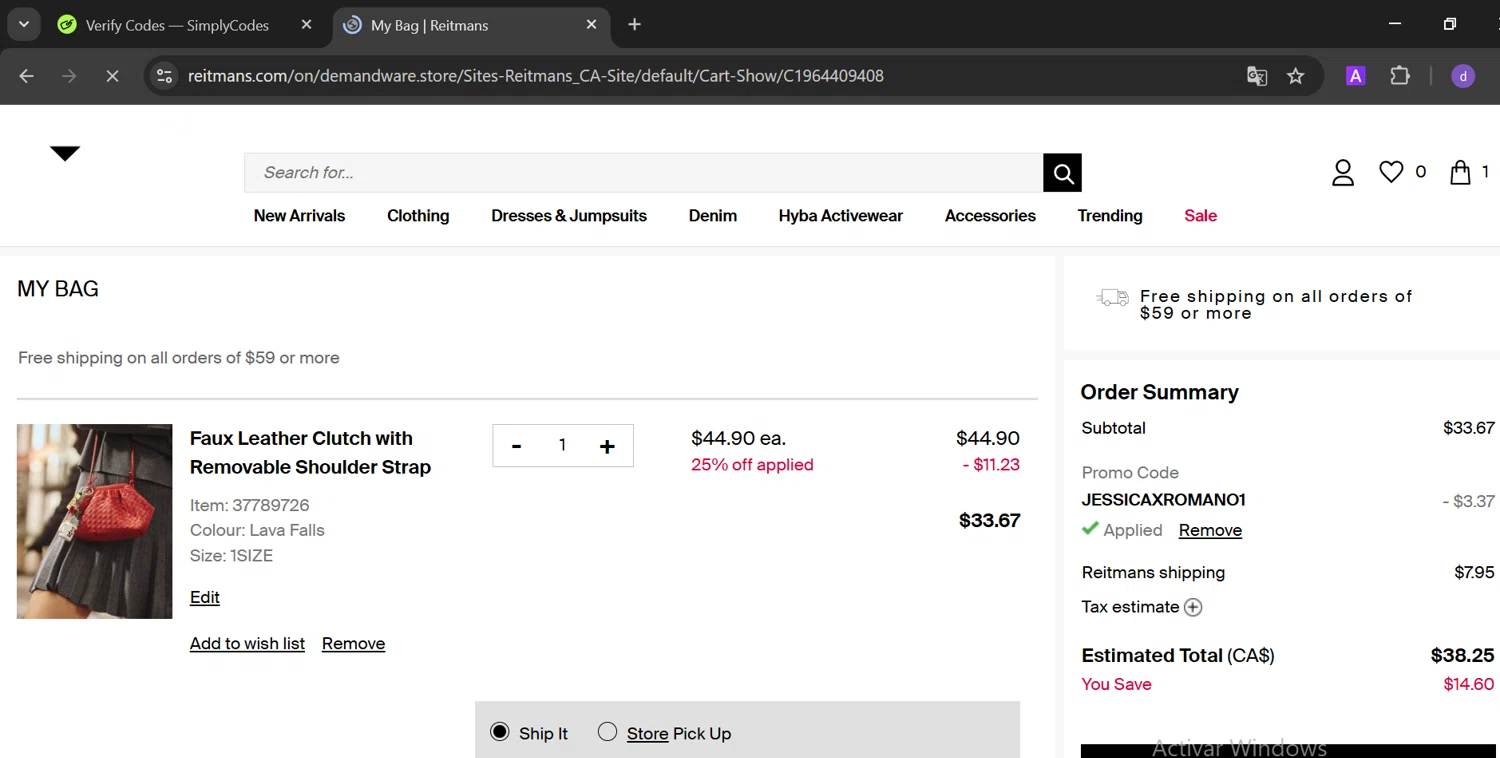Open the account profile icon
1500x758 pixels.
tap(1342, 173)
